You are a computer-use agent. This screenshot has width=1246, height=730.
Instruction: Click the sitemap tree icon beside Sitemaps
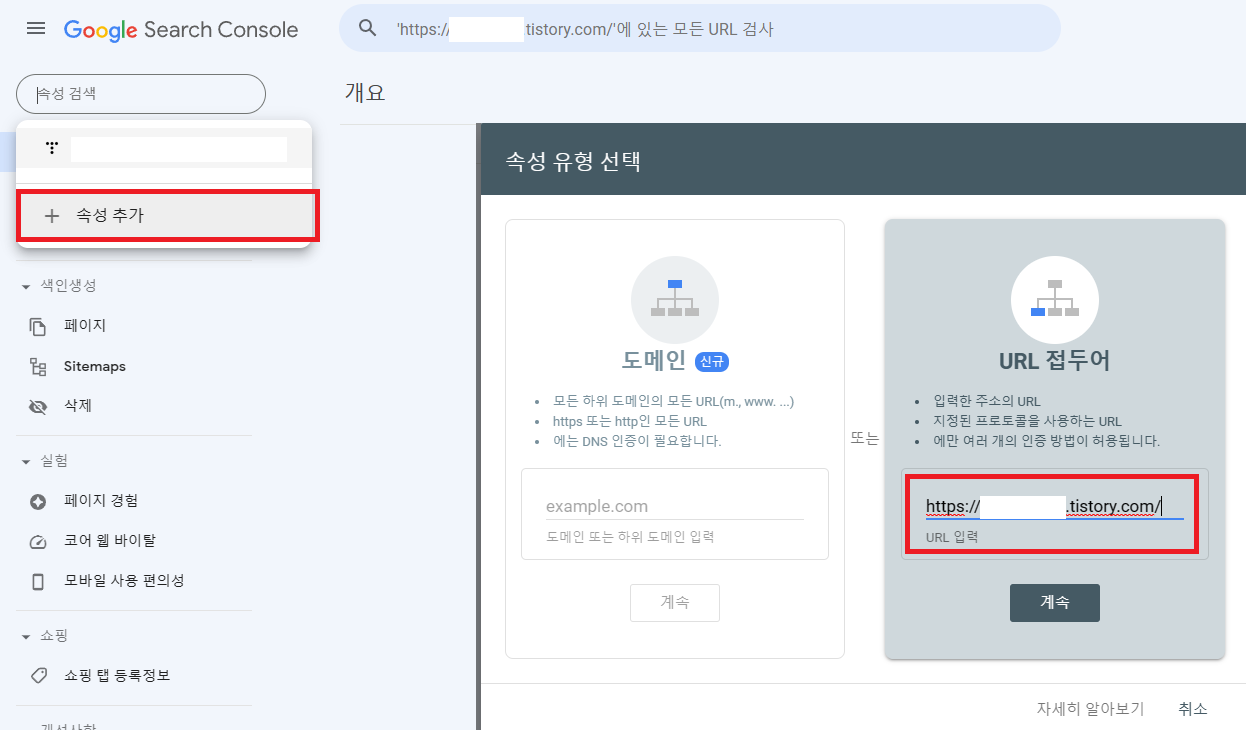(x=38, y=367)
